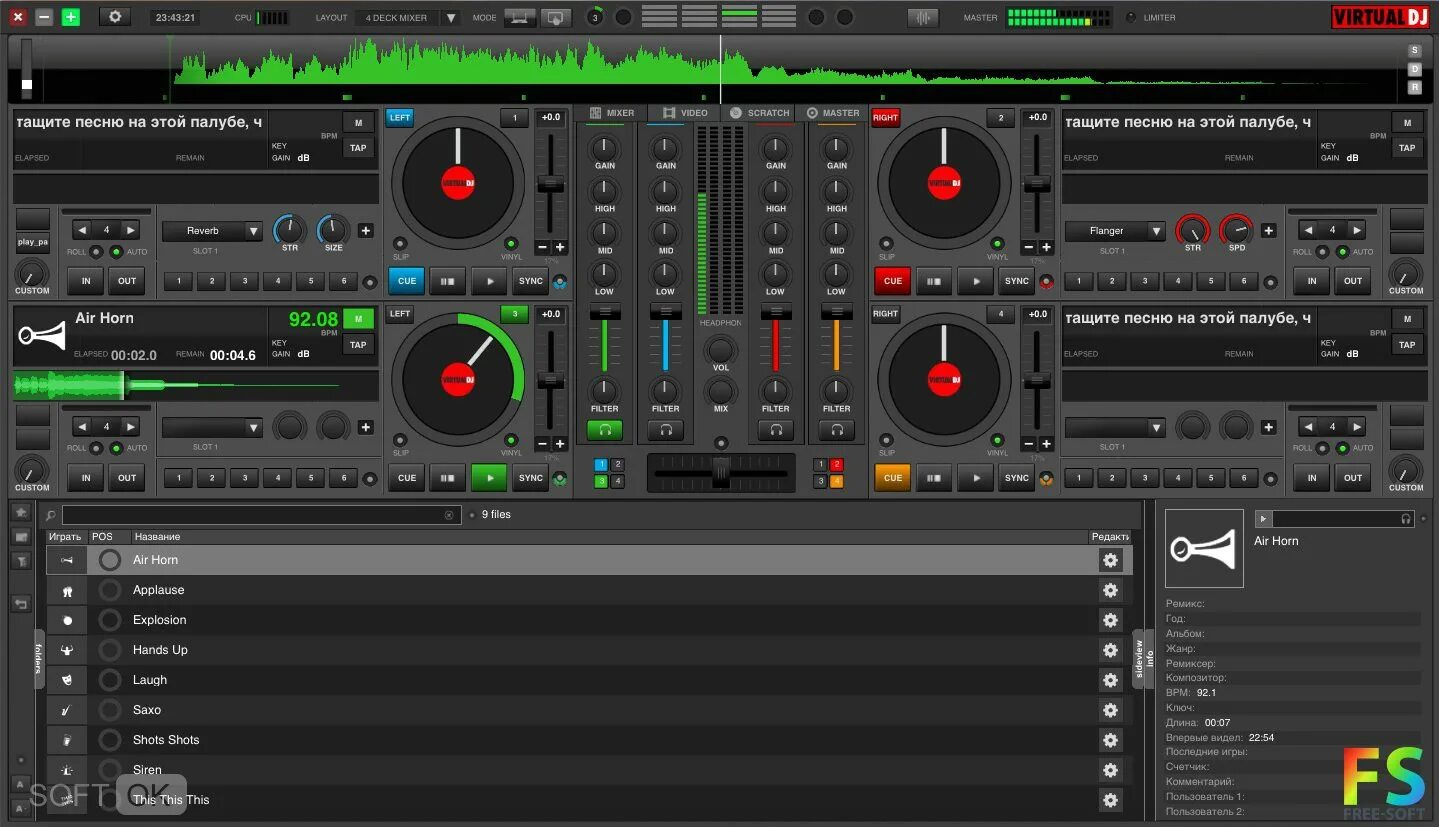Image resolution: width=1439 pixels, height=827 pixels.
Task: Toggle crossfader assign button 2 on right
Action: (837, 465)
